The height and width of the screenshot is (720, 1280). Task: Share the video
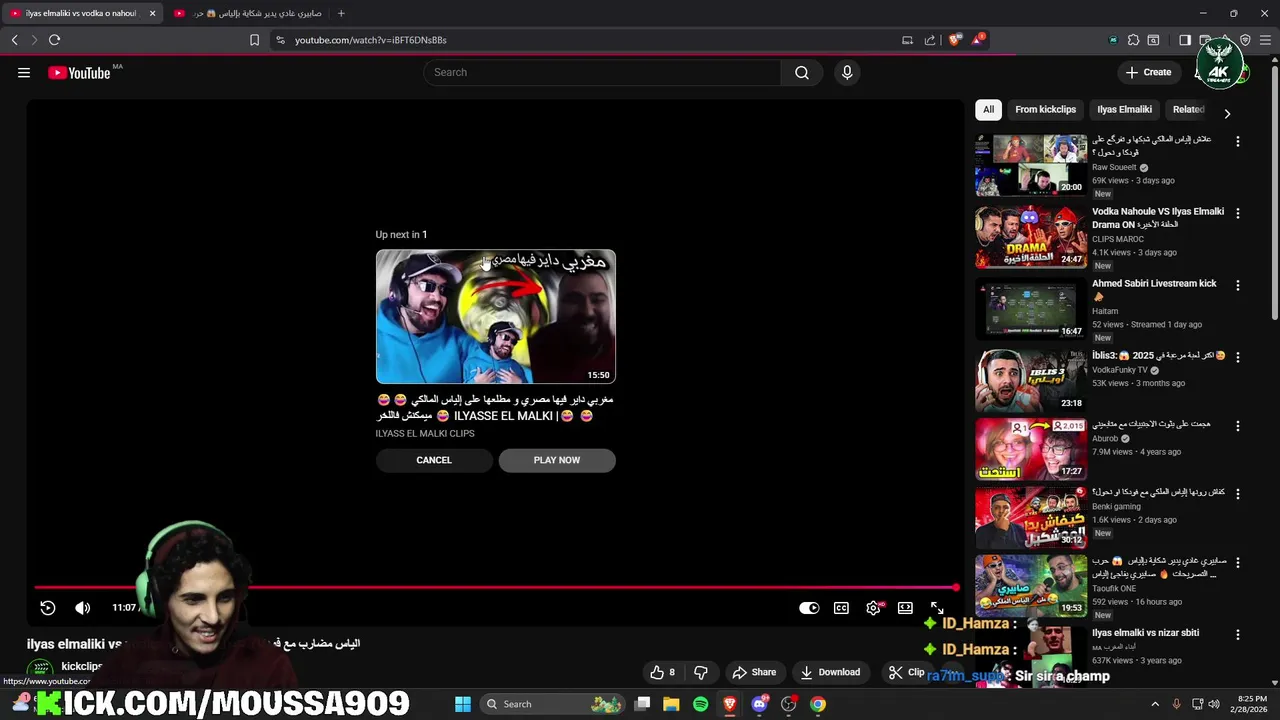tap(754, 672)
